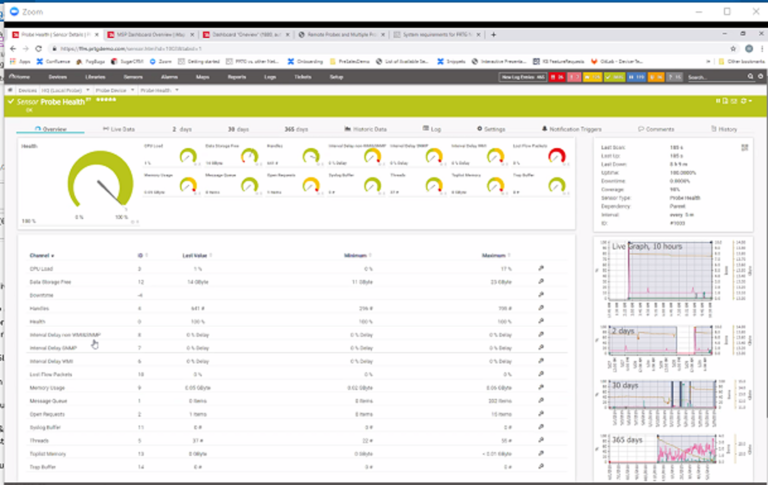The image size is (768, 485).
Task: Open the Log tab of the sensor
Action: point(432,129)
